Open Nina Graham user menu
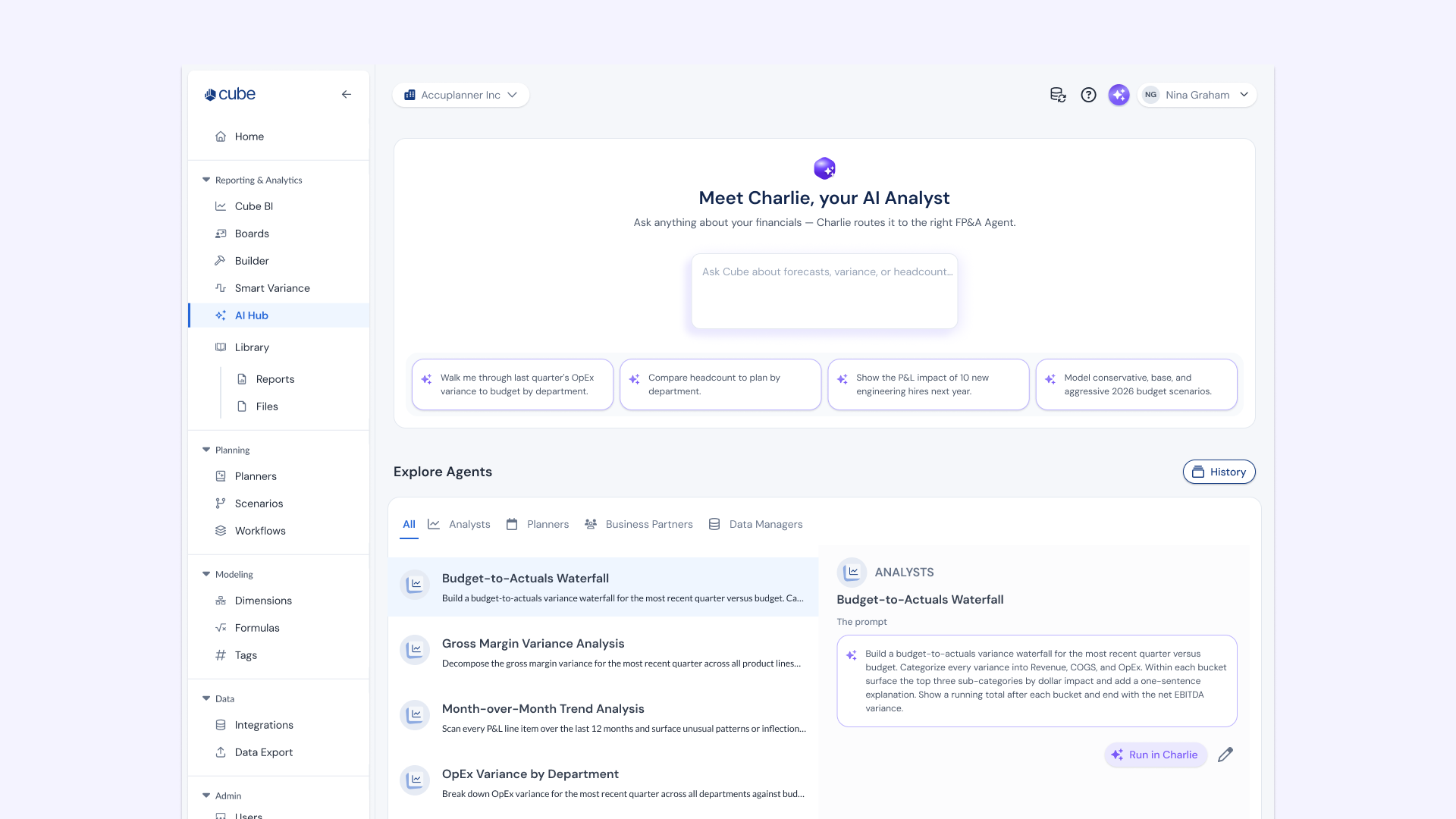Screen dimensions: 1456x819 point(1197,95)
